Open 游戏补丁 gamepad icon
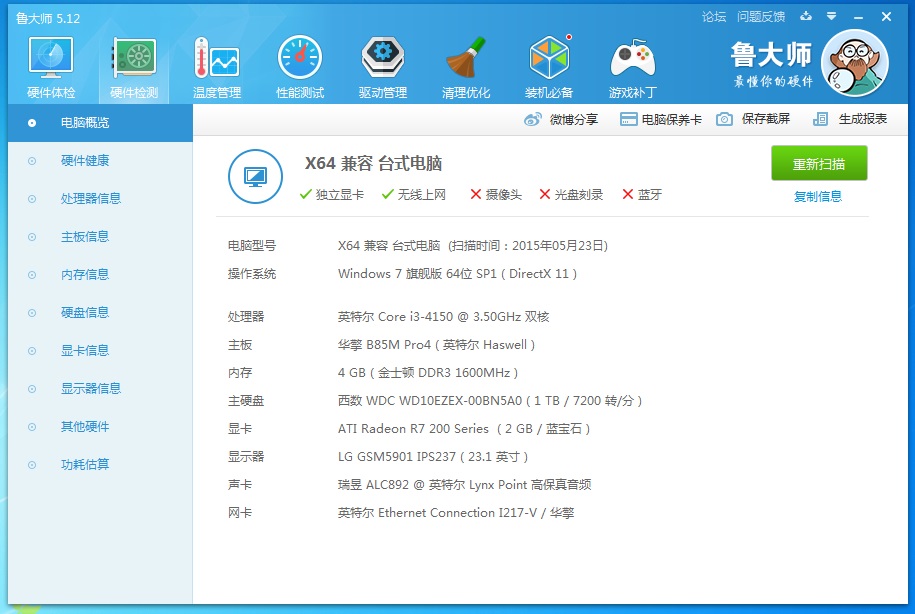 point(633,68)
